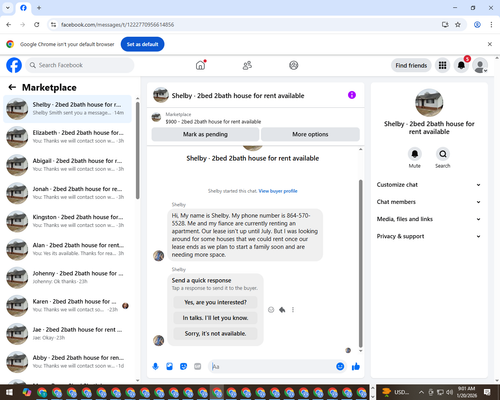Click the conversation list scrollbar
Viewport: 500px width, 400px height.
coord(138,150)
